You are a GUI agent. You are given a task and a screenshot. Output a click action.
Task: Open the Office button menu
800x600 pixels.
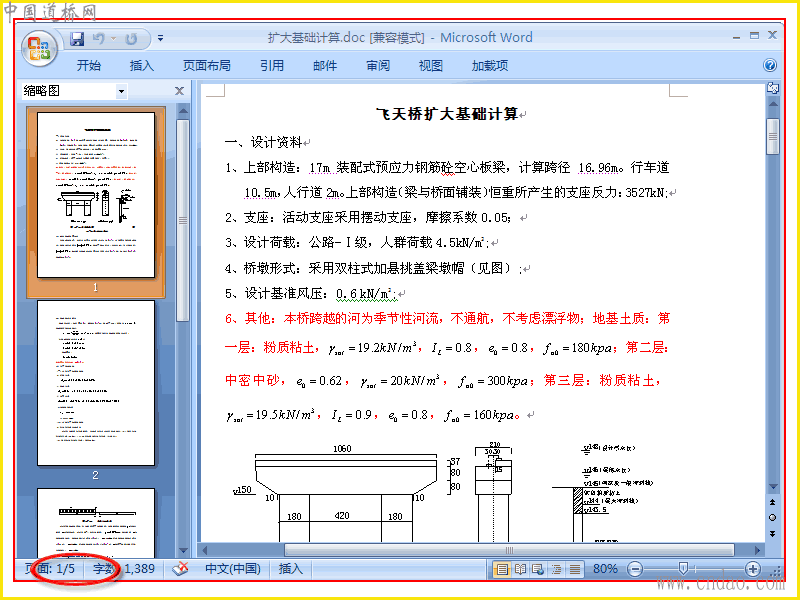point(39,49)
